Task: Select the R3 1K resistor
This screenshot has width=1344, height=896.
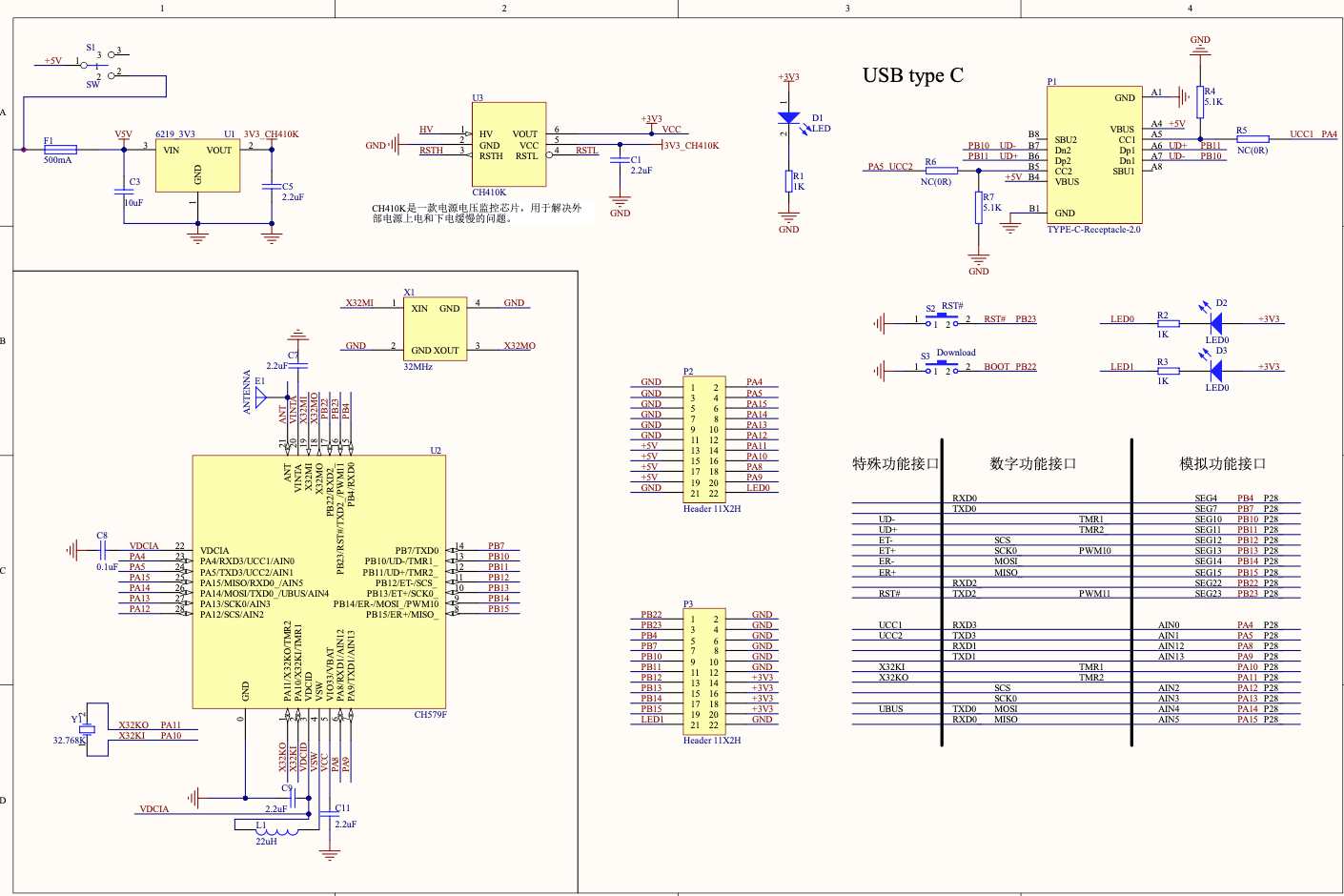Action: pyautogui.click(x=1168, y=371)
